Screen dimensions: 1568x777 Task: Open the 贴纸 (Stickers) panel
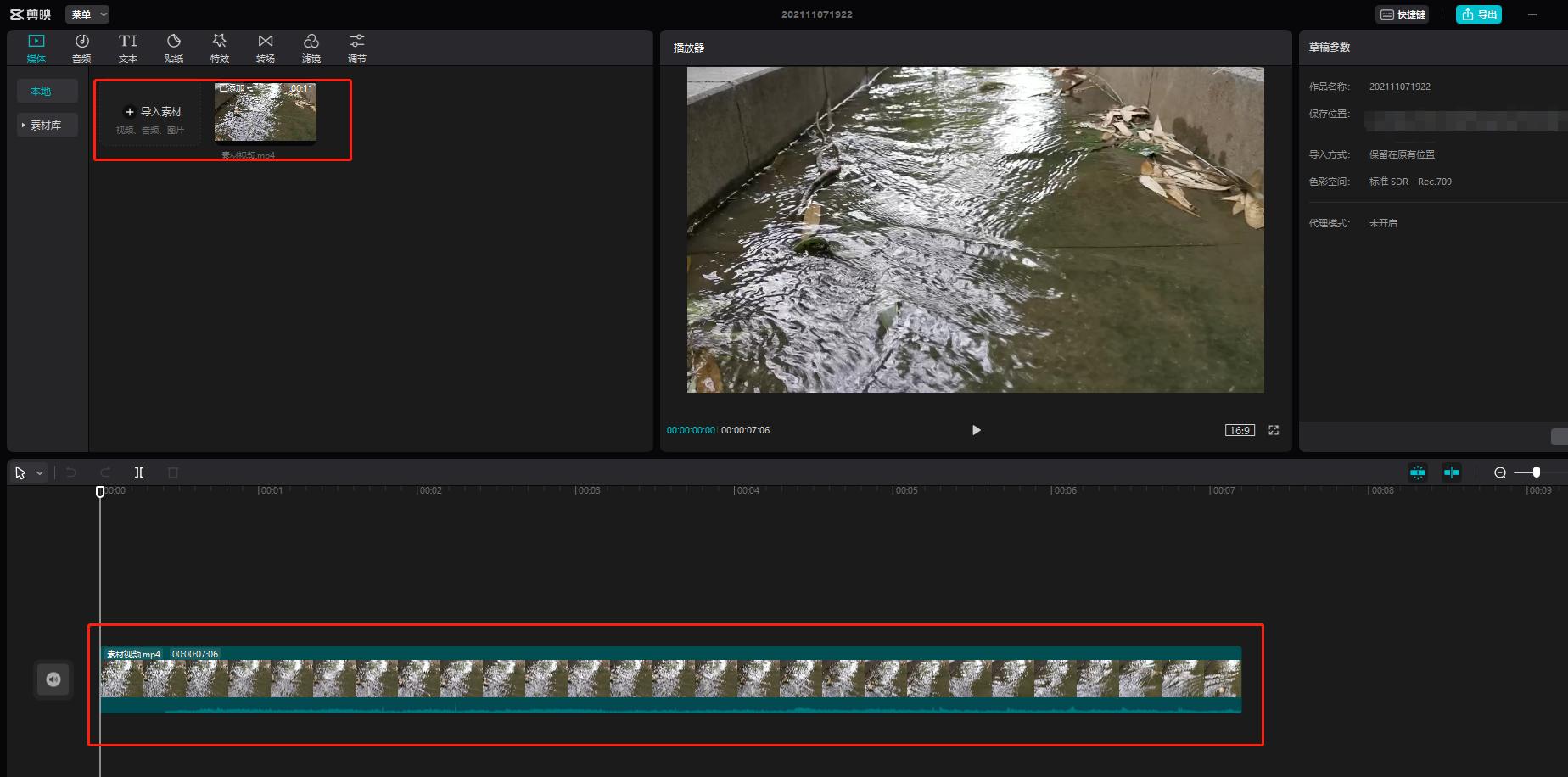pos(174,48)
